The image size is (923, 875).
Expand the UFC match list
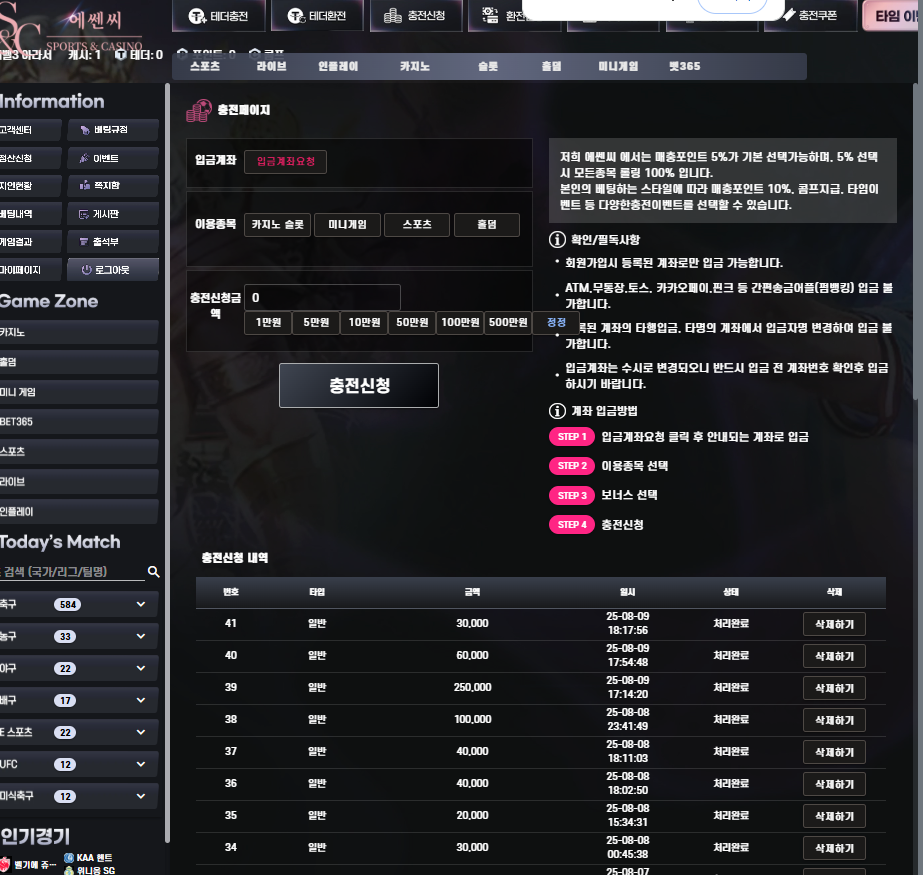140,765
